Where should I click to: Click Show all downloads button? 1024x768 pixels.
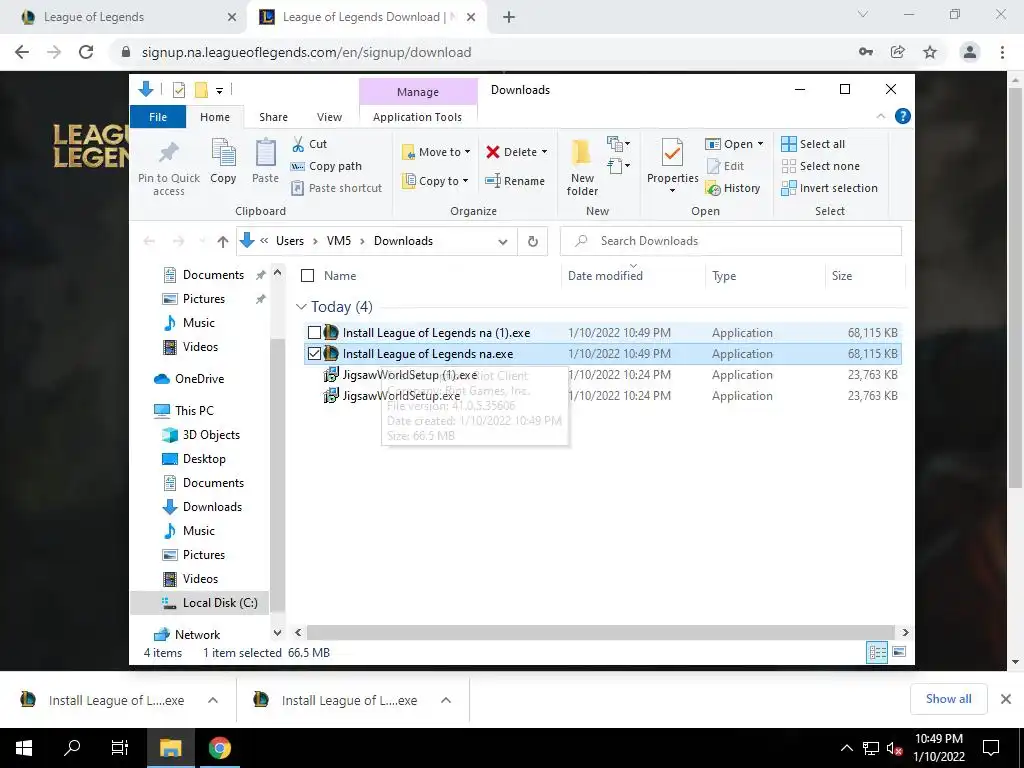[948, 699]
